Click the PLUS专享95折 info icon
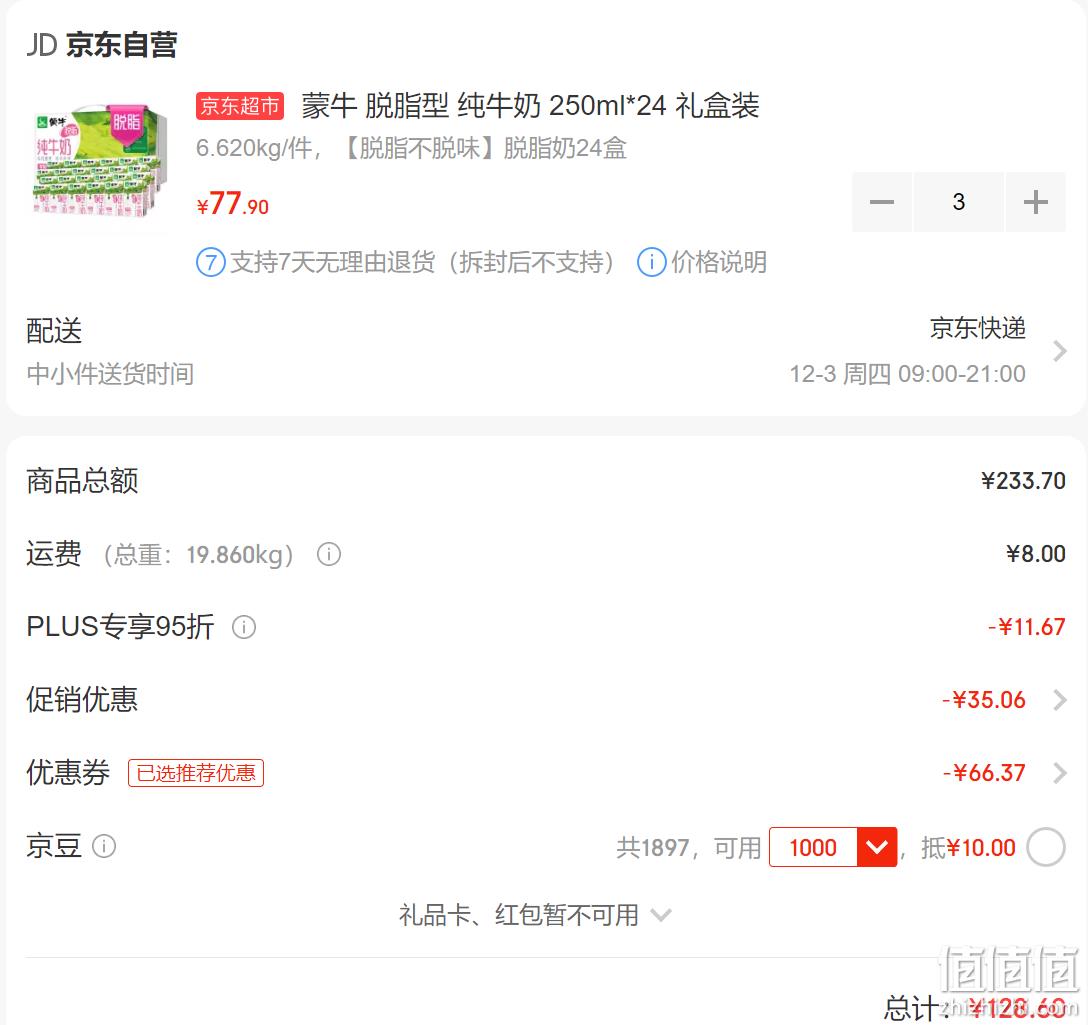The image size is (1088, 1025). [244, 627]
